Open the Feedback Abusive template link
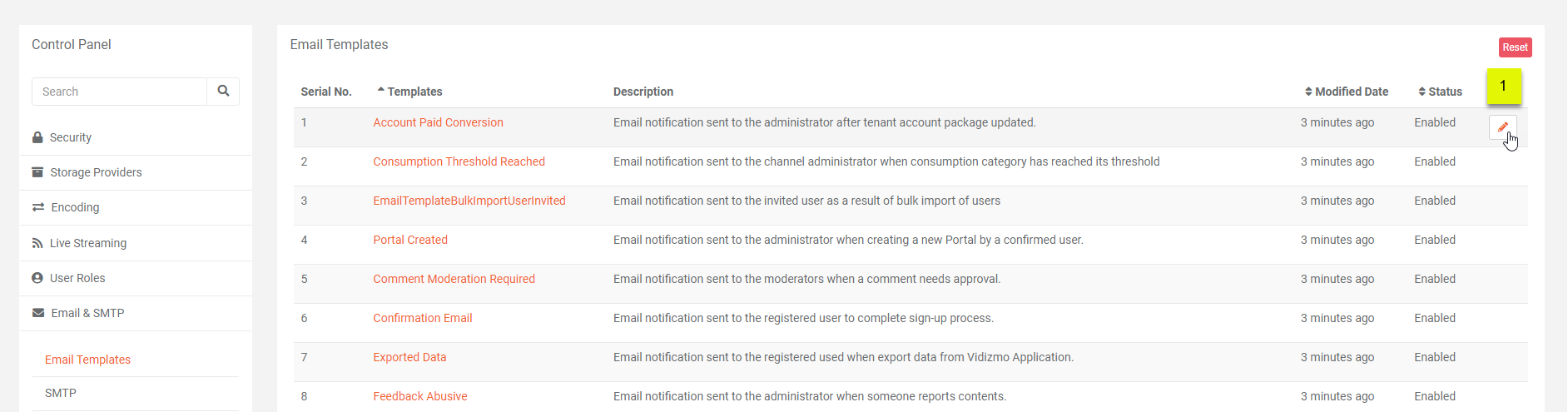Viewport: 1568px width, 412px height. 419,396
